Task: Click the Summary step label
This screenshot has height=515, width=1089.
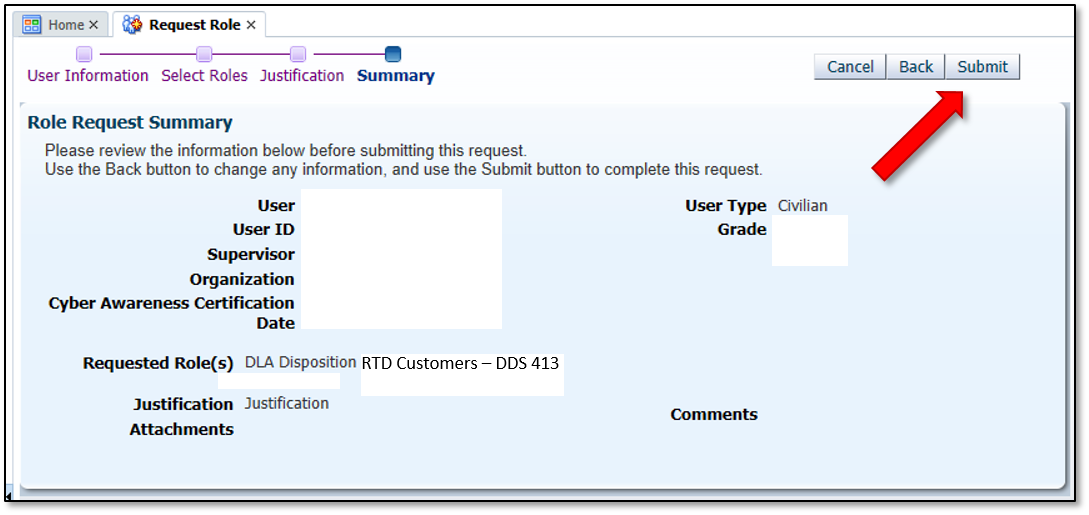Action: click(395, 76)
